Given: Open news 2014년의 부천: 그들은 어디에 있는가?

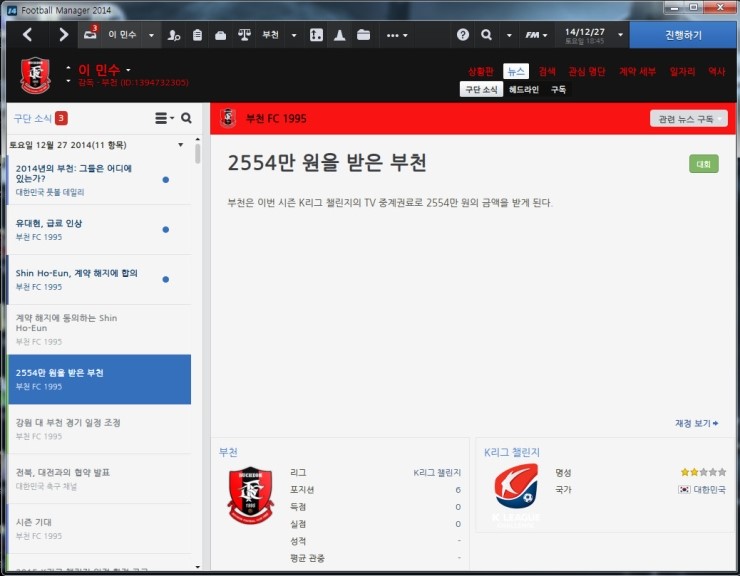Looking at the screenshot, I should coord(99,180).
